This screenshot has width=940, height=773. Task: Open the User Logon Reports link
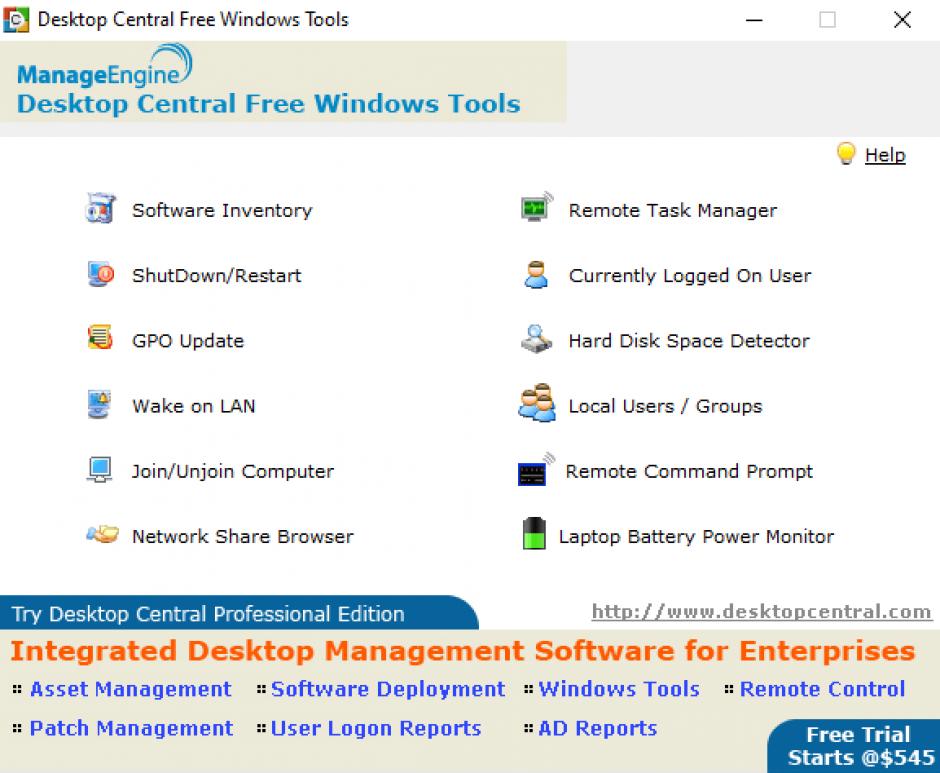376,728
